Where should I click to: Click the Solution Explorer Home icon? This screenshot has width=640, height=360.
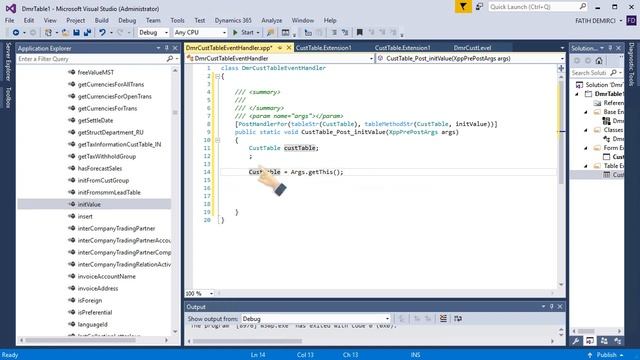tap(599, 60)
